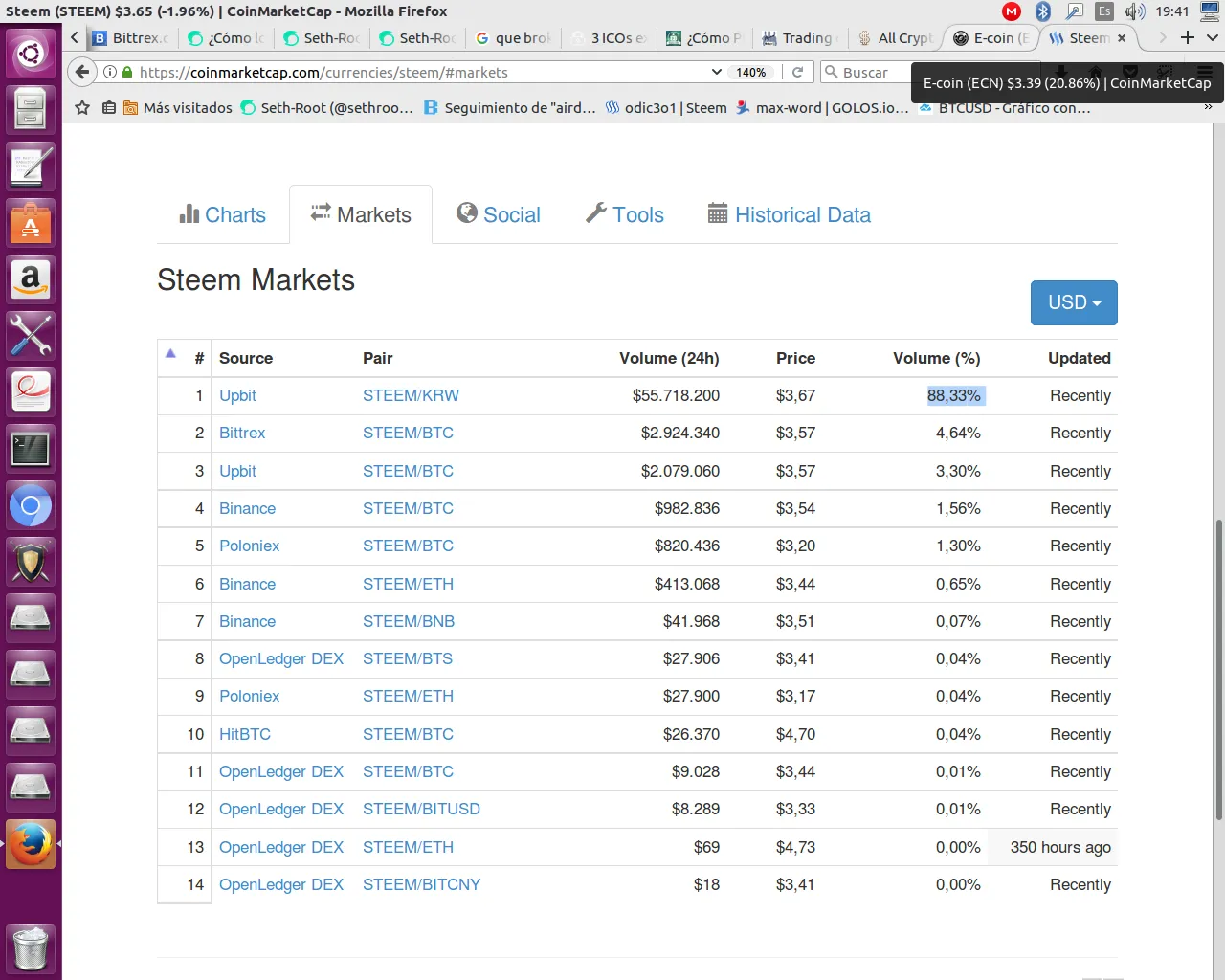Open Bluetooth indicator in the system tray

pyautogui.click(x=1043, y=11)
